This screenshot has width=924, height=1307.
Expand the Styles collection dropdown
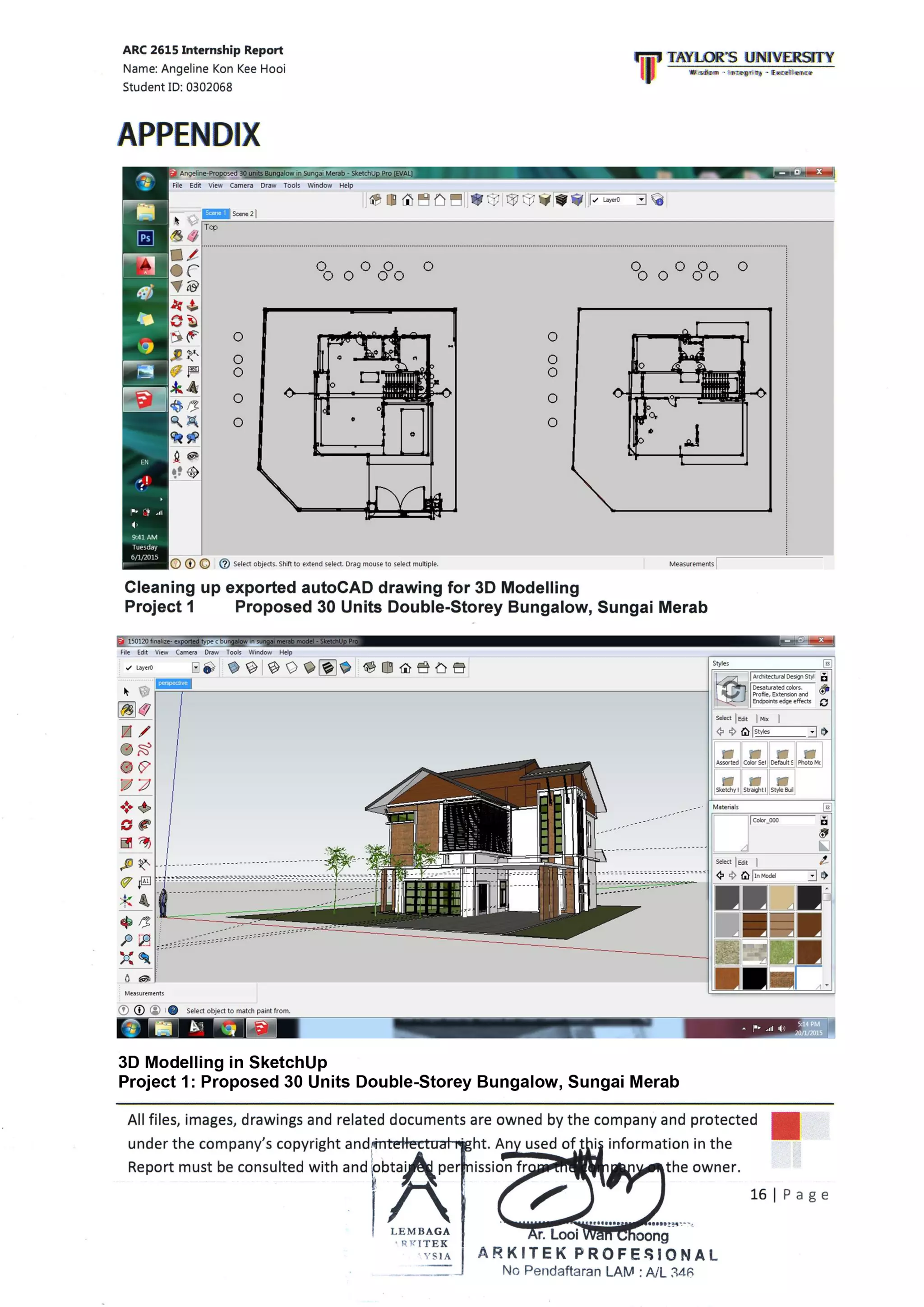[x=812, y=732]
